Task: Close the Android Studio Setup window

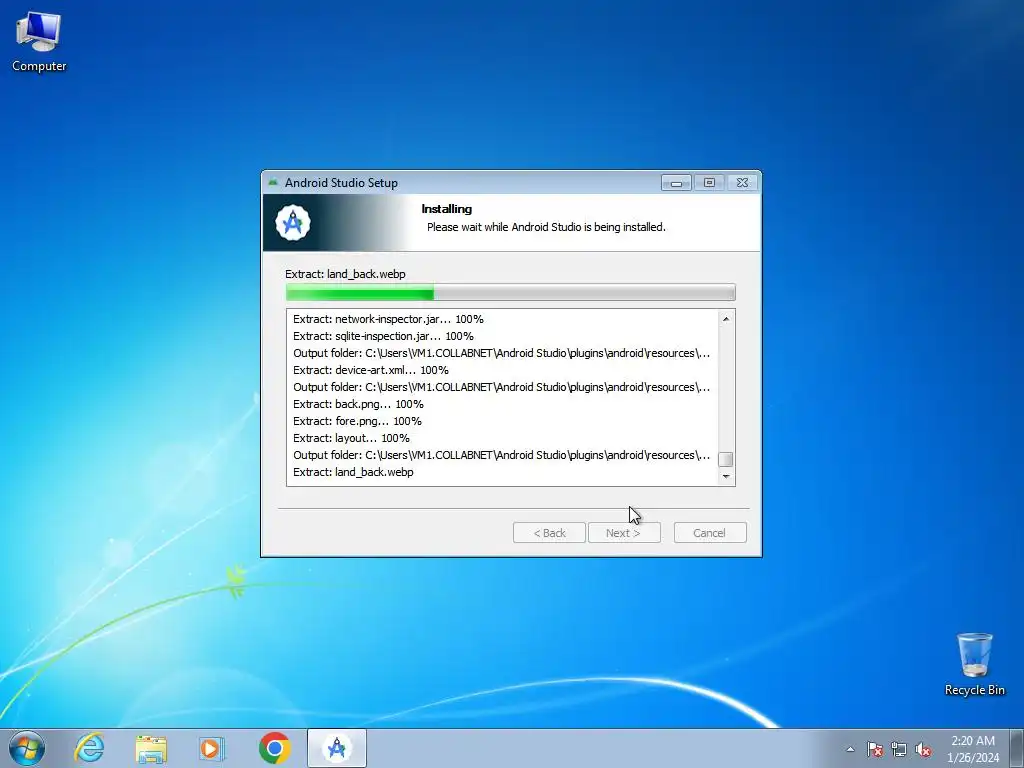Action: (743, 183)
